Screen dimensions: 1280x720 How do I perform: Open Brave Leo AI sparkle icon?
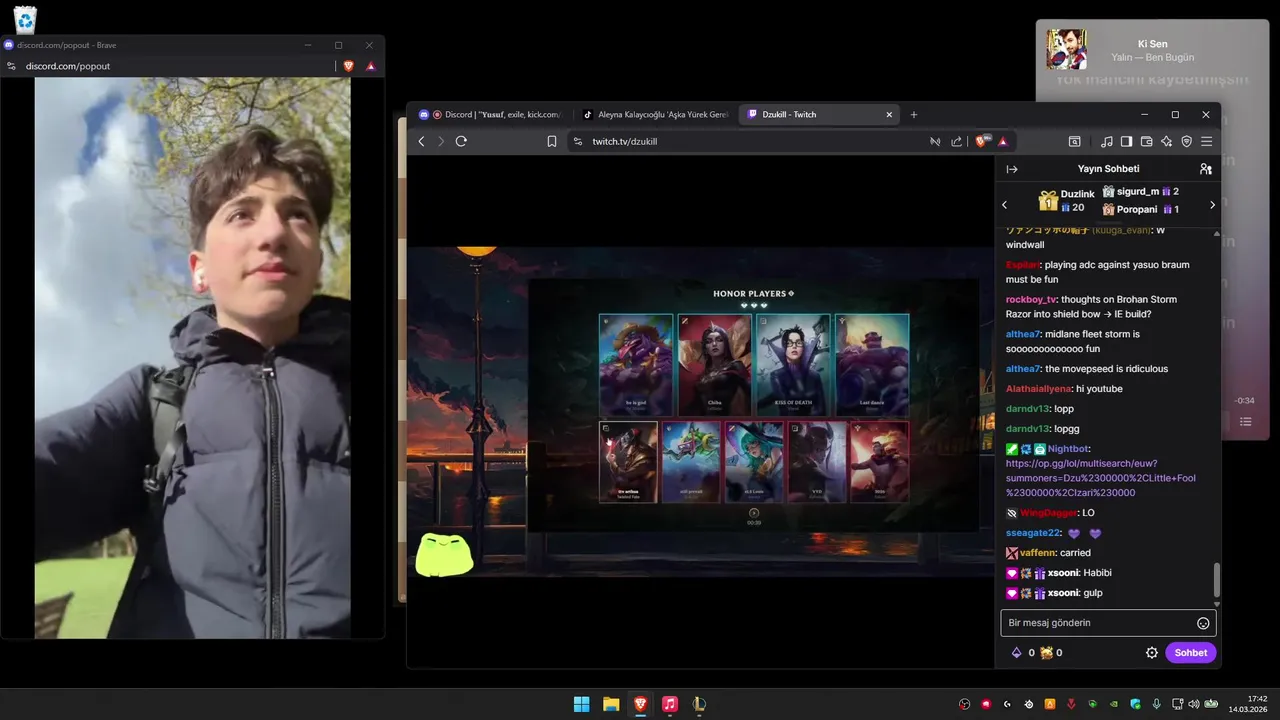(x=1166, y=141)
